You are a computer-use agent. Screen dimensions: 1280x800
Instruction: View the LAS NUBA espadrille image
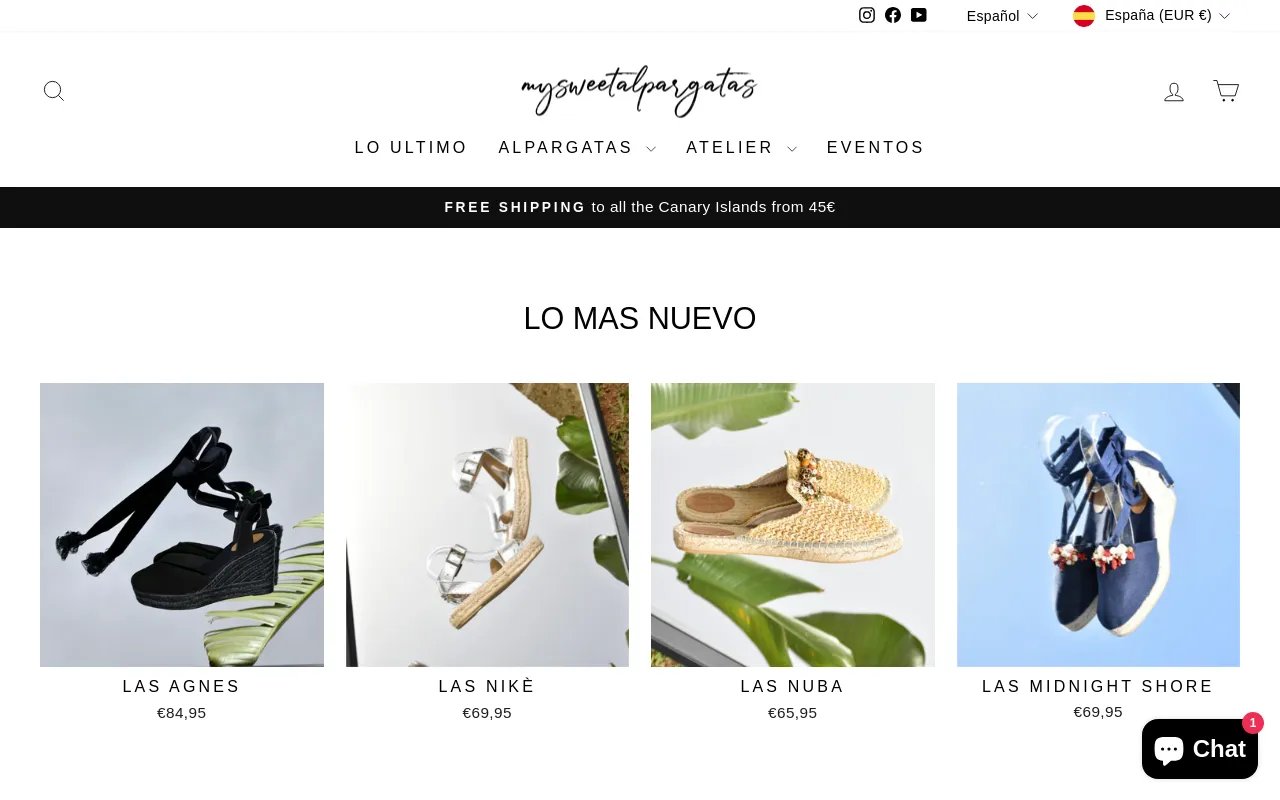793,525
